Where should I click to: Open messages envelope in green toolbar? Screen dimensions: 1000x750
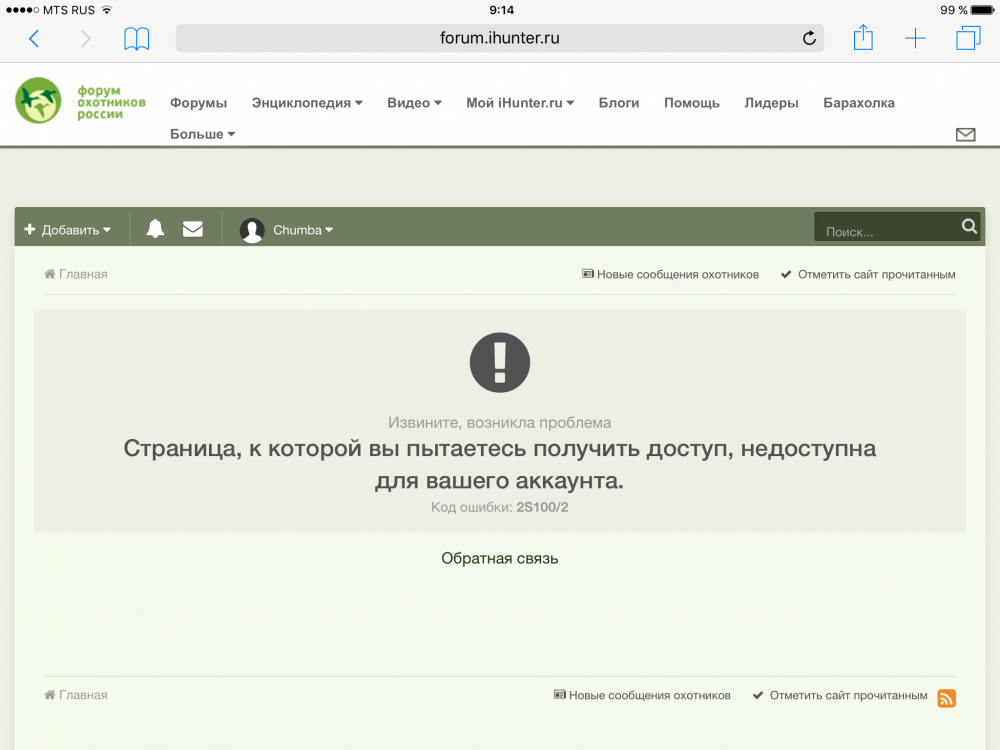coord(193,229)
